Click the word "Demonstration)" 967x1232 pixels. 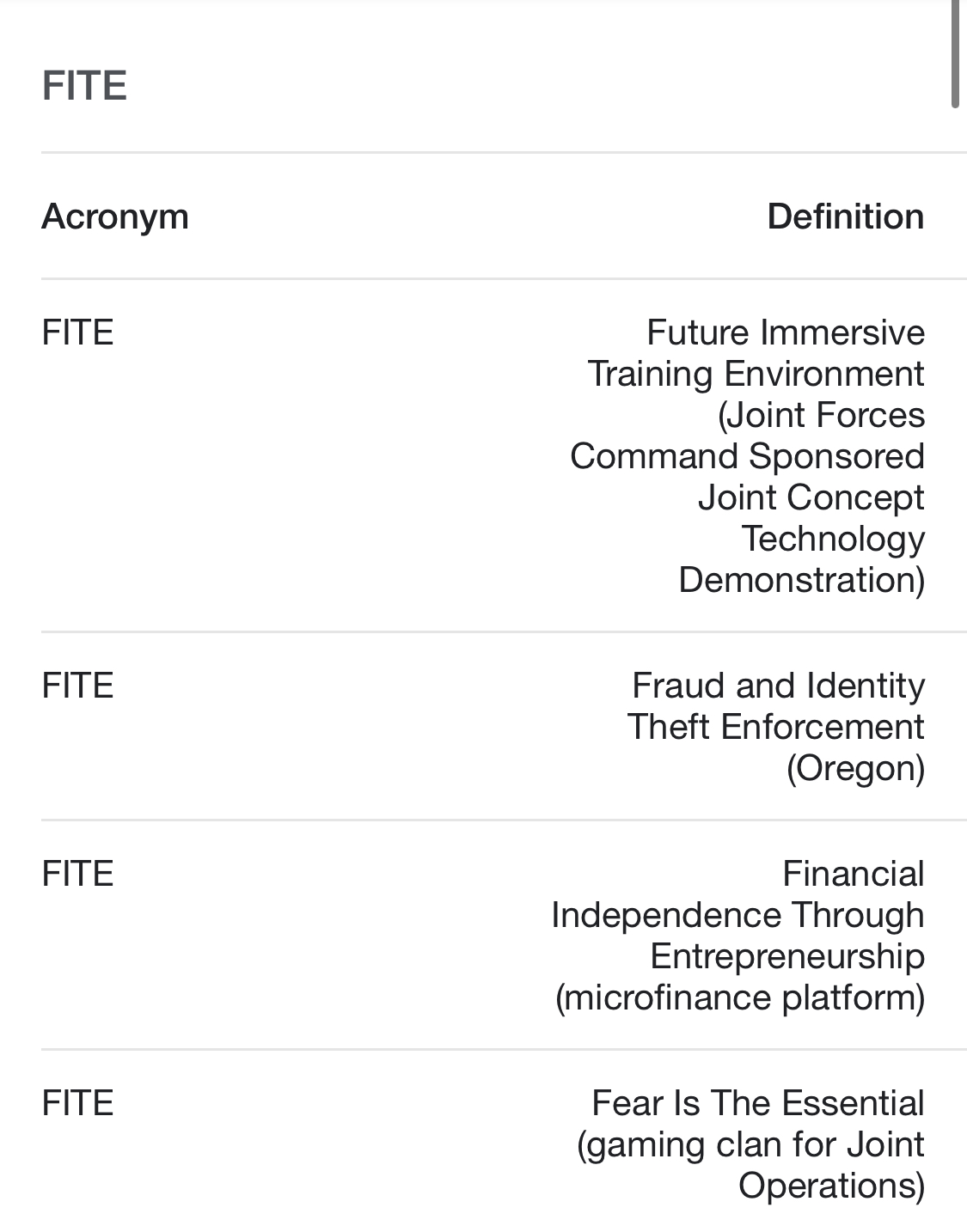[x=802, y=580]
